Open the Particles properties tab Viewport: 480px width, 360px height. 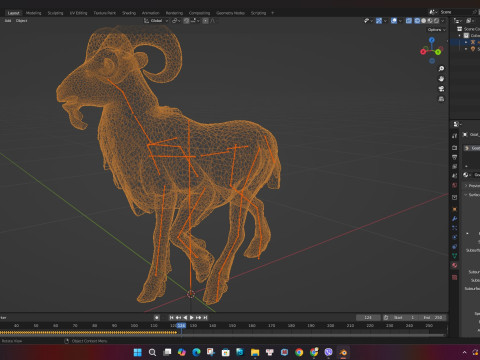click(455, 228)
